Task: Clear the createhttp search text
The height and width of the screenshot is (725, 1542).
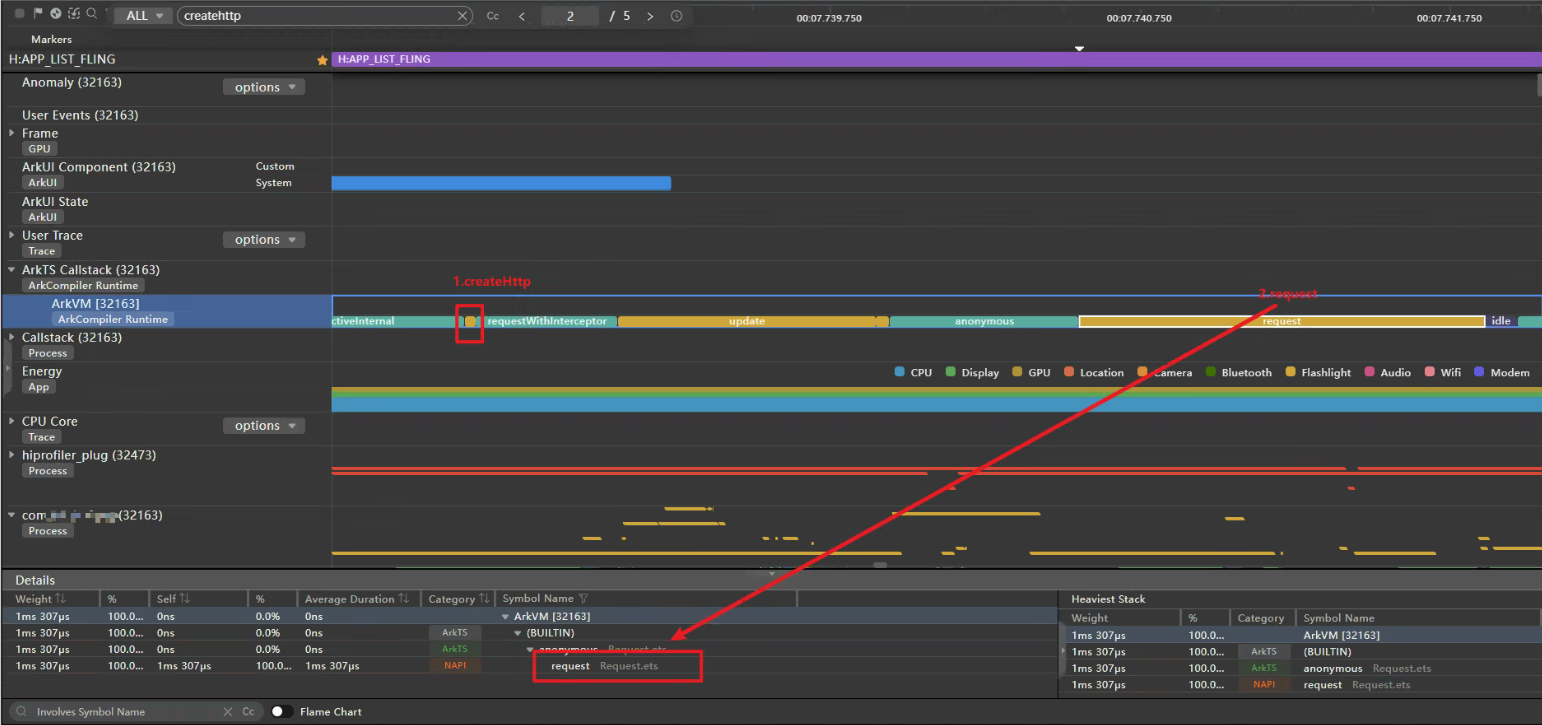Action: 463,16
